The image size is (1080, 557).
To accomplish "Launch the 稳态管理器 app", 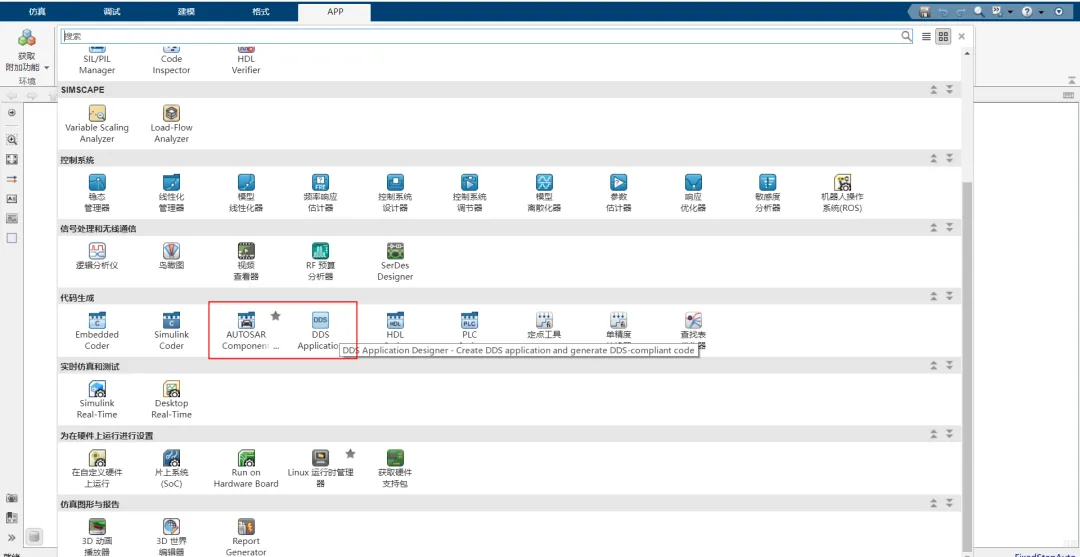I will pos(97,192).
